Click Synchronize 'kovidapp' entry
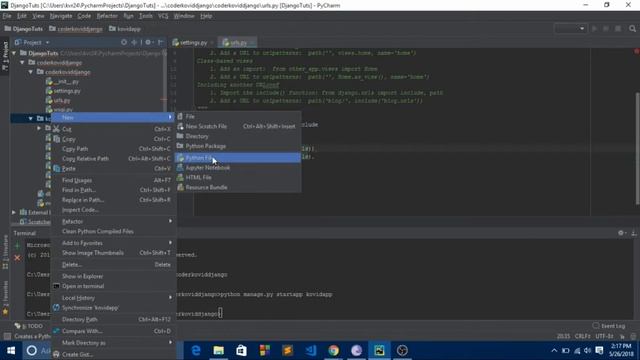The width and height of the screenshot is (640, 360). point(113,308)
